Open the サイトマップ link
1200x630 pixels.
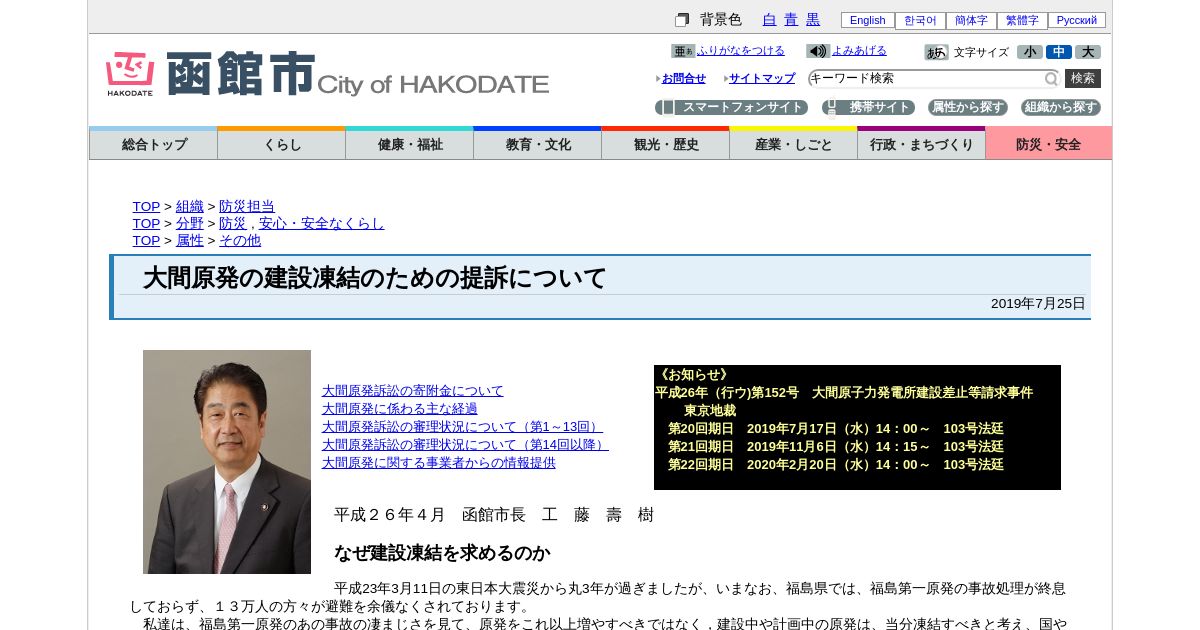click(762, 78)
